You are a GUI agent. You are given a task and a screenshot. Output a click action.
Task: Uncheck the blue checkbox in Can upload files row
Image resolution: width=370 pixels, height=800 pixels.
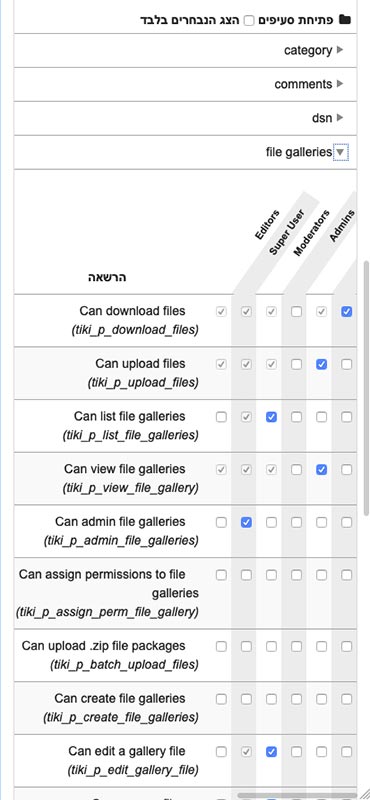pyautogui.click(x=321, y=364)
